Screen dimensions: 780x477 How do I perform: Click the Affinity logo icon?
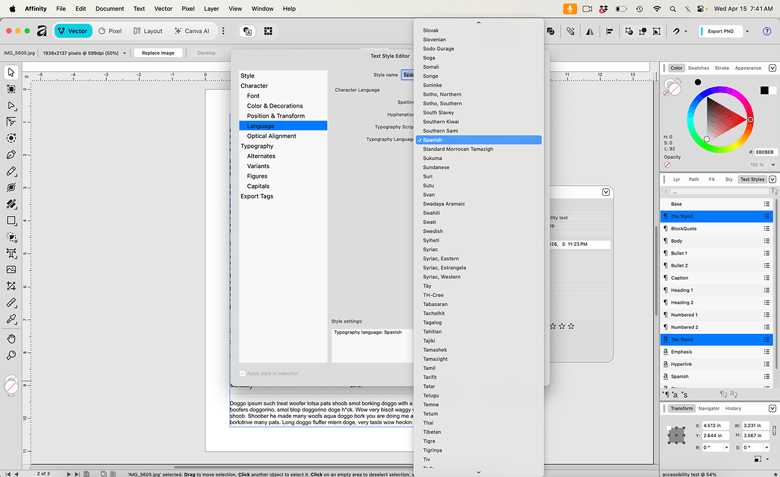(x=42, y=31)
